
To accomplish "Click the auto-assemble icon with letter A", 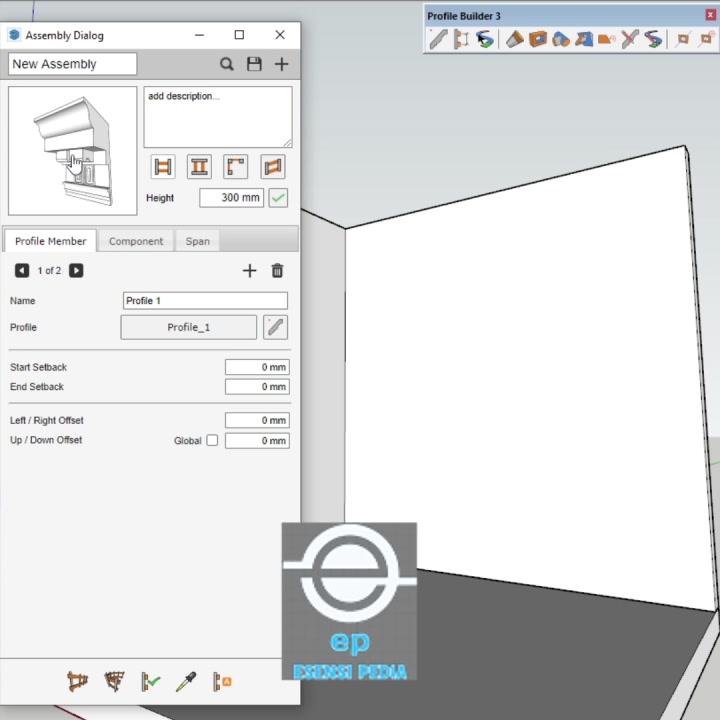I will click(222, 681).
